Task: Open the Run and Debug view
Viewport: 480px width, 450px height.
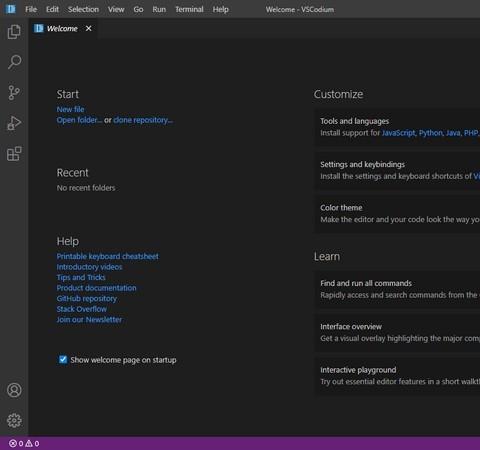Action: click(14, 123)
